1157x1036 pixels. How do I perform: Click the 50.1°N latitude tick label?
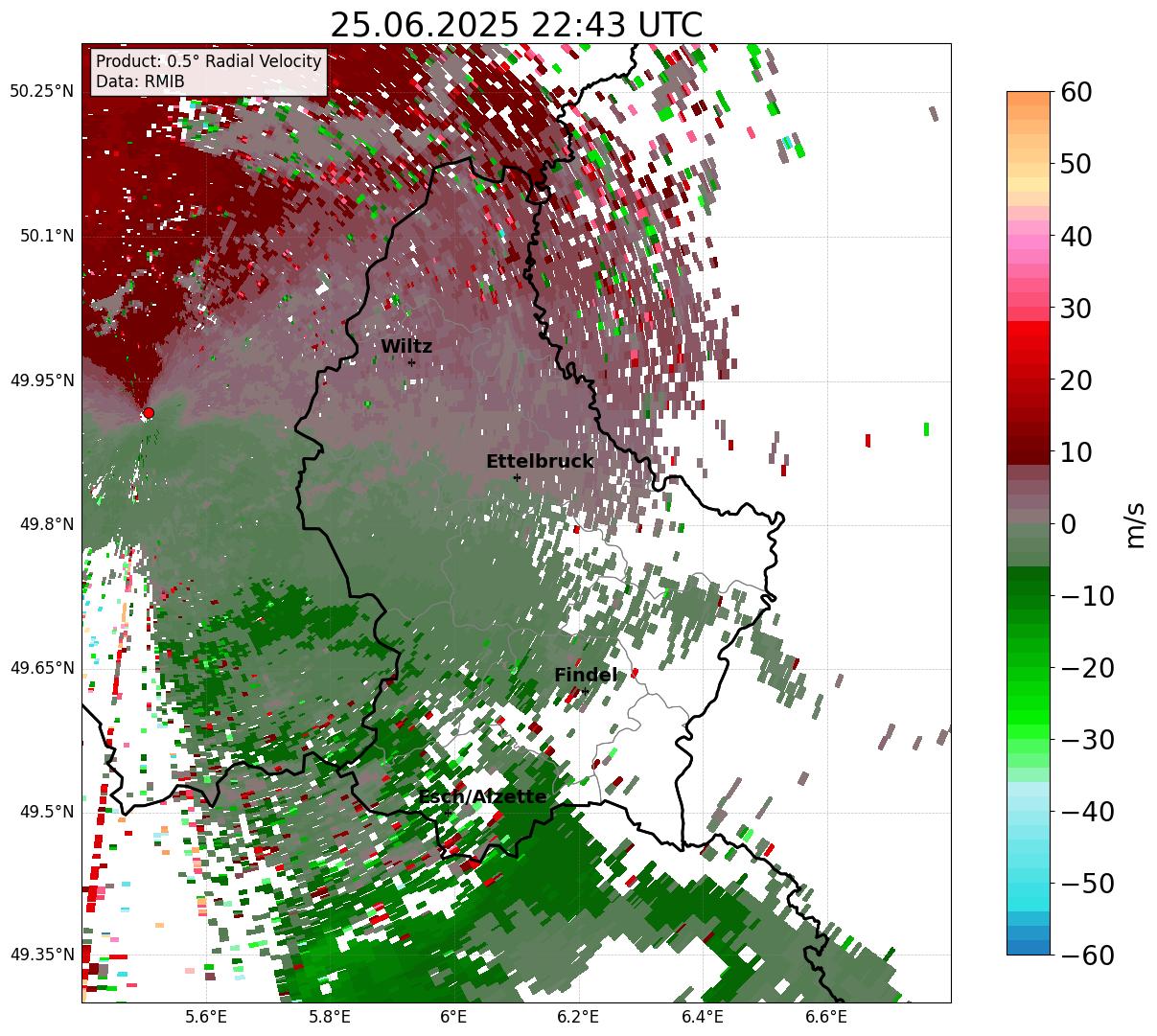tap(46, 236)
